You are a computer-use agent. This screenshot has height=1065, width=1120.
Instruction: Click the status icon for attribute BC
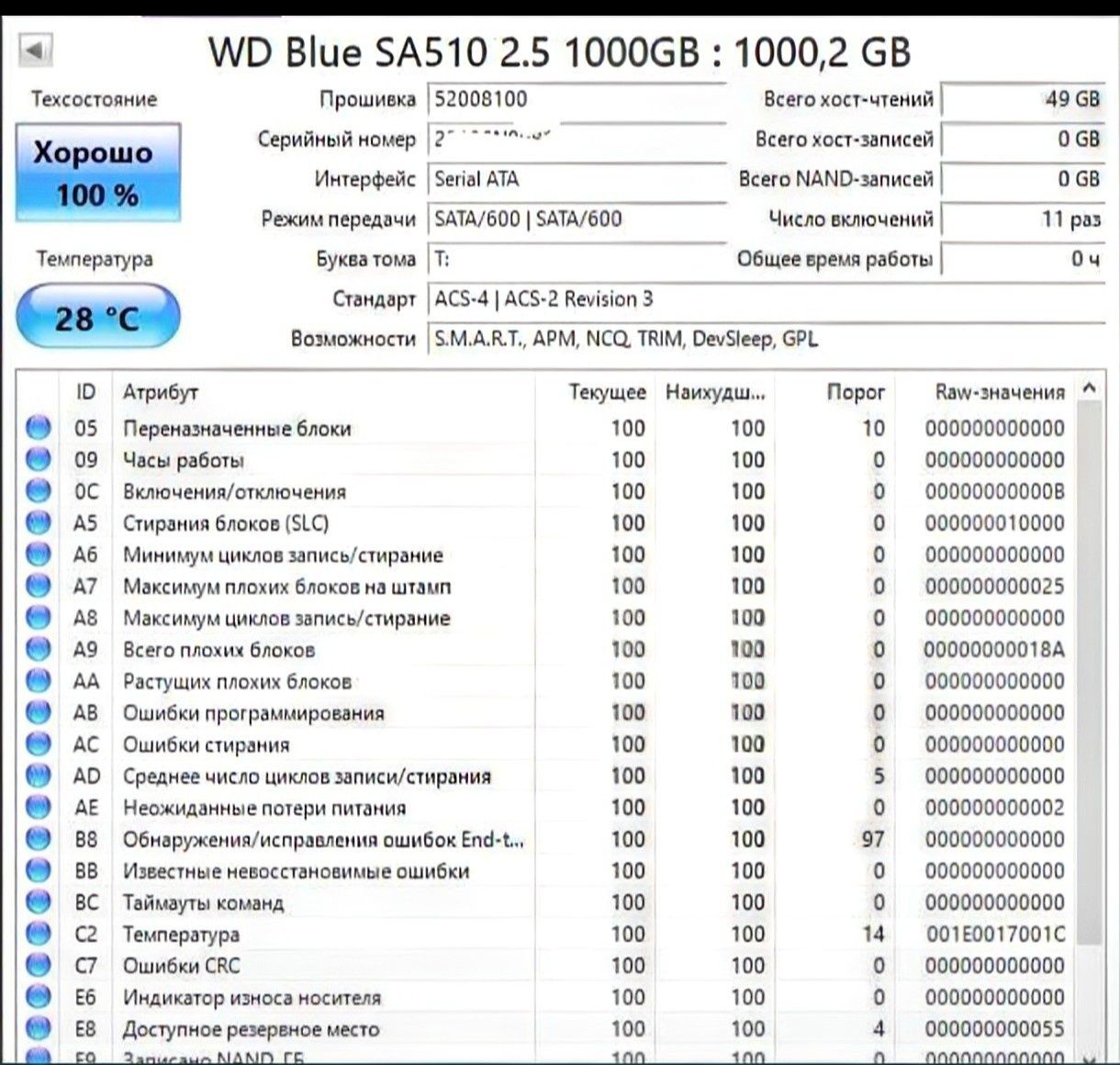(39, 902)
